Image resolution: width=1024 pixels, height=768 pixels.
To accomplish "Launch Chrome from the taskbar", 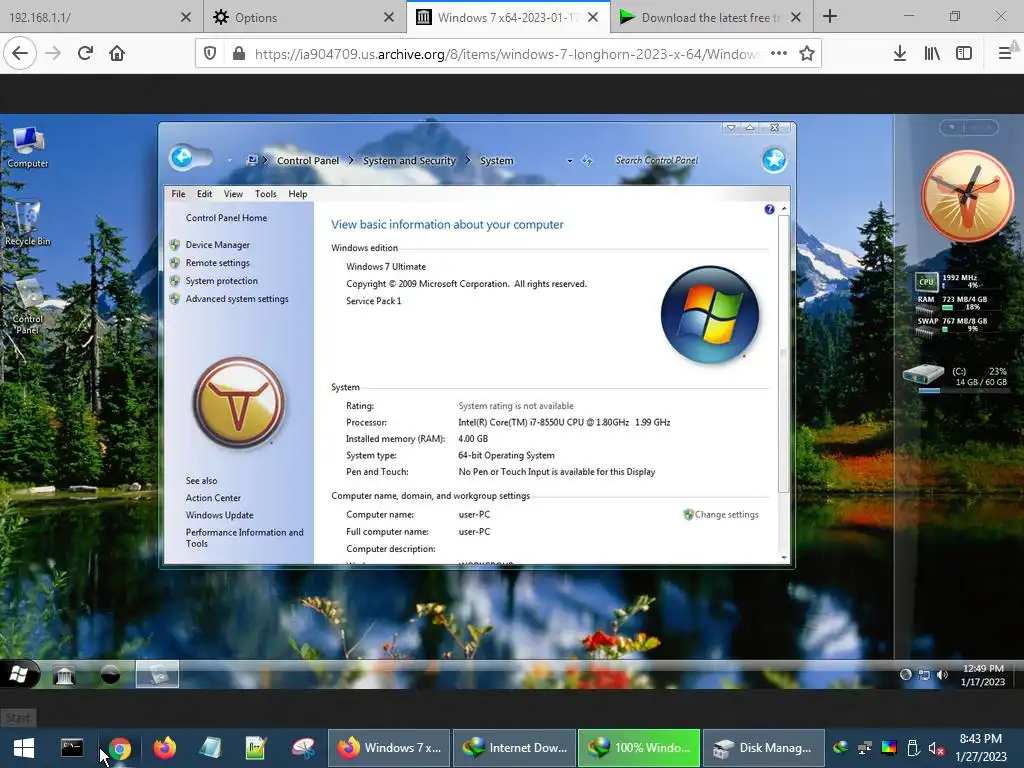I will [x=120, y=748].
